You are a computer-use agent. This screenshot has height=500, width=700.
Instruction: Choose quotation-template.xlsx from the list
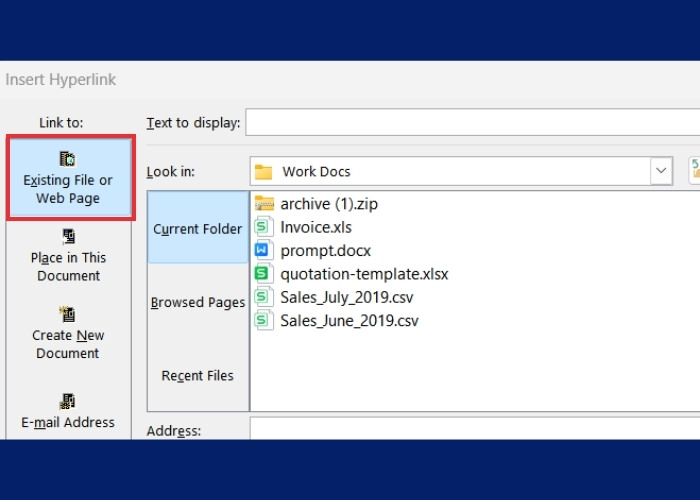pyautogui.click(x=364, y=273)
